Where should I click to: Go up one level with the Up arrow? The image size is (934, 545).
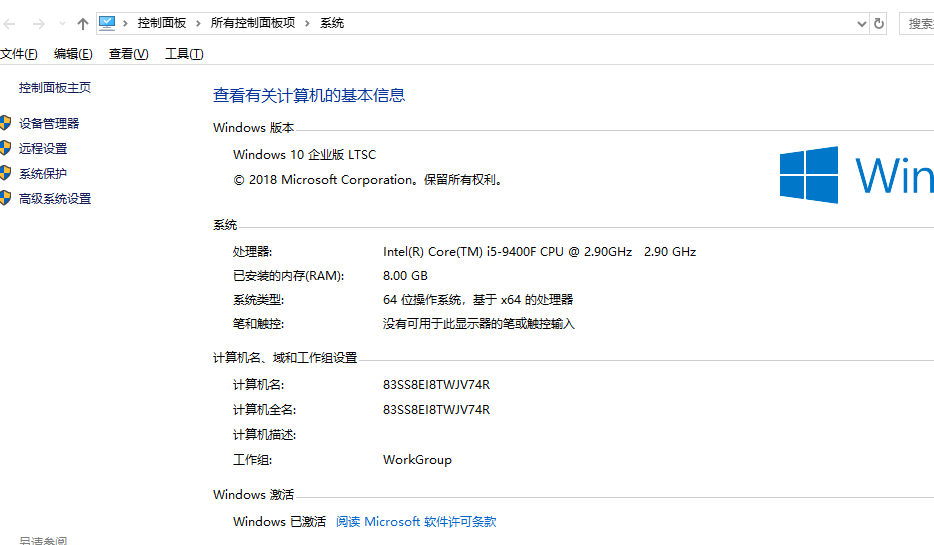pos(83,23)
